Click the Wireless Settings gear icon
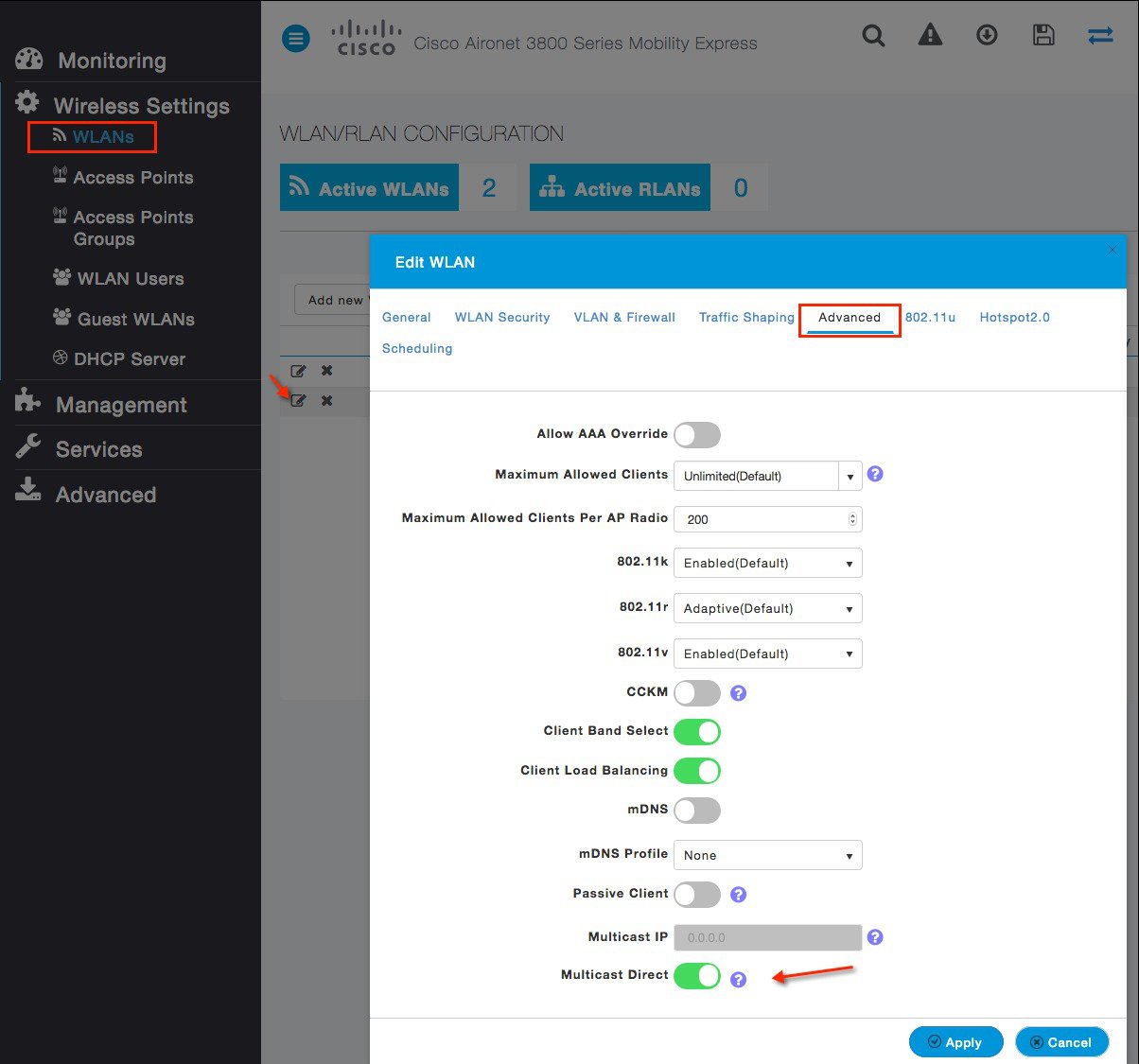This screenshot has width=1139, height=1064. click(27, 102)
